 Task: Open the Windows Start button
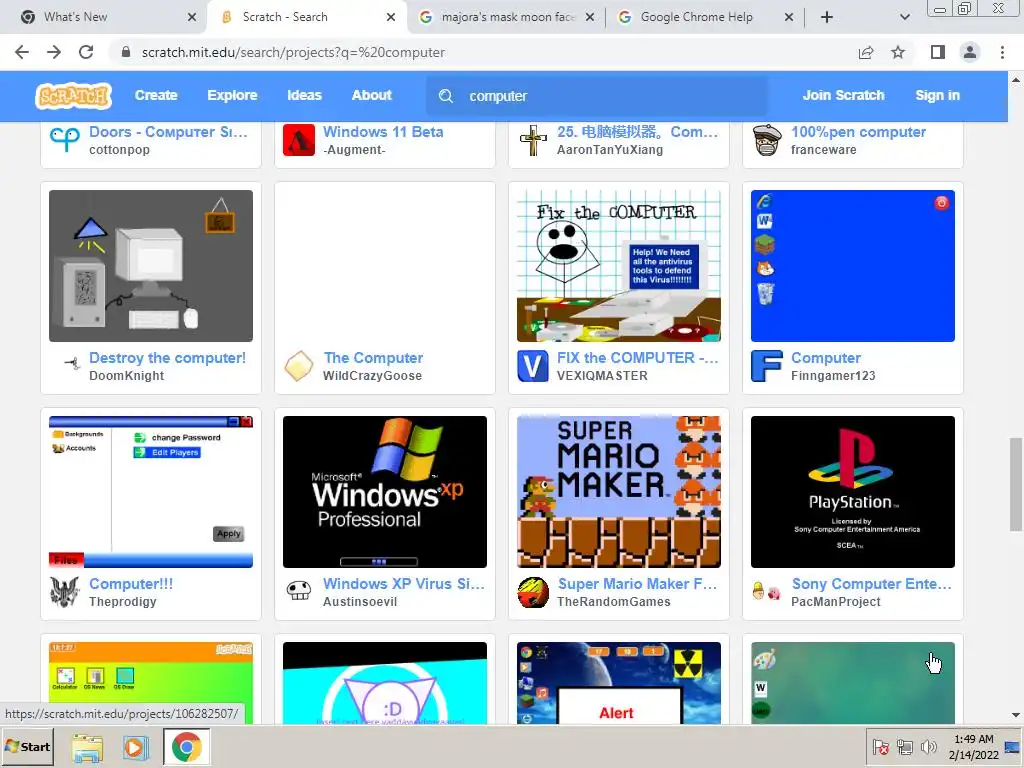(x=27, y=746)
